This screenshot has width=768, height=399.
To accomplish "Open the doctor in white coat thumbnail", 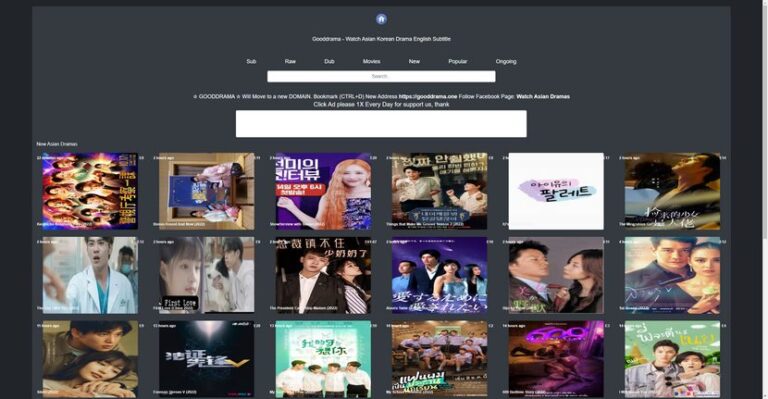I will [x=90, y=275].
